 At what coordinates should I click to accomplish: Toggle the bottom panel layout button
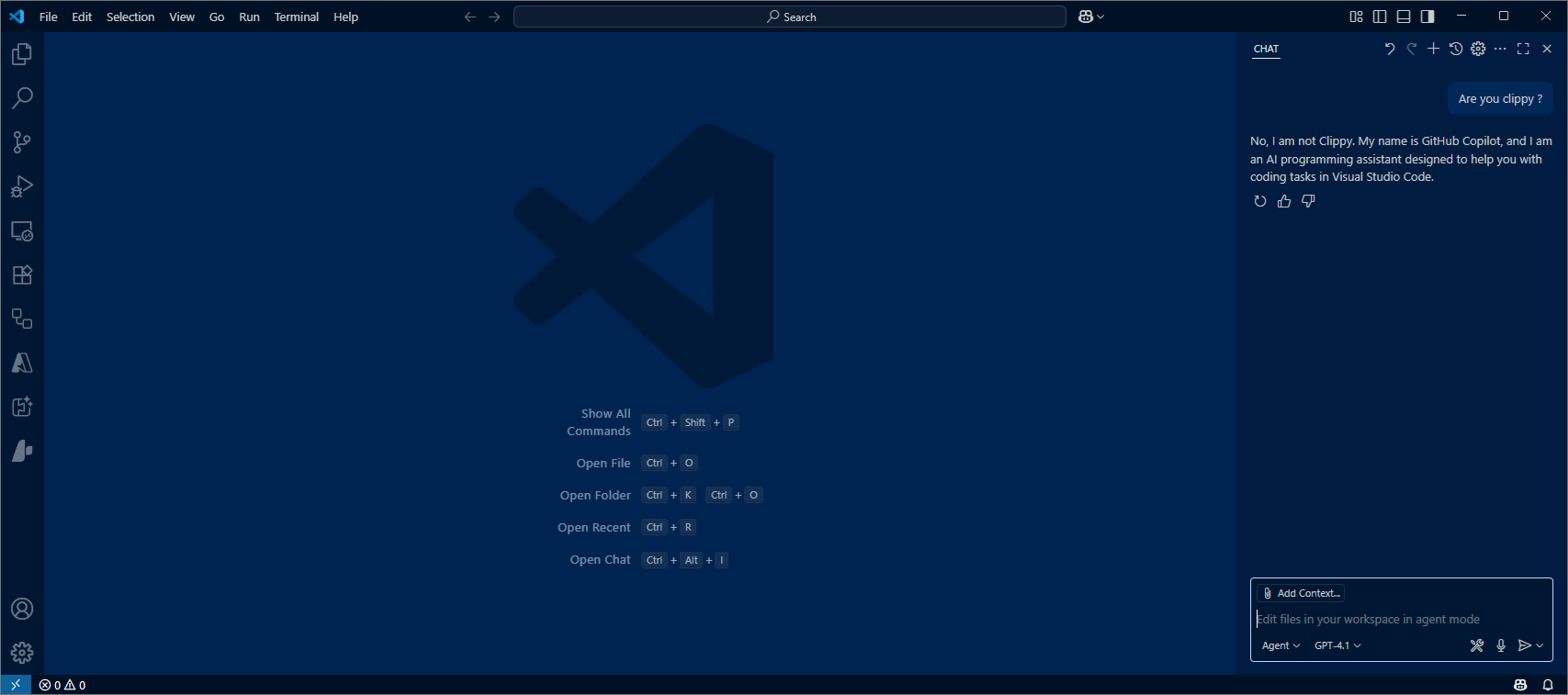[1404, 17]
